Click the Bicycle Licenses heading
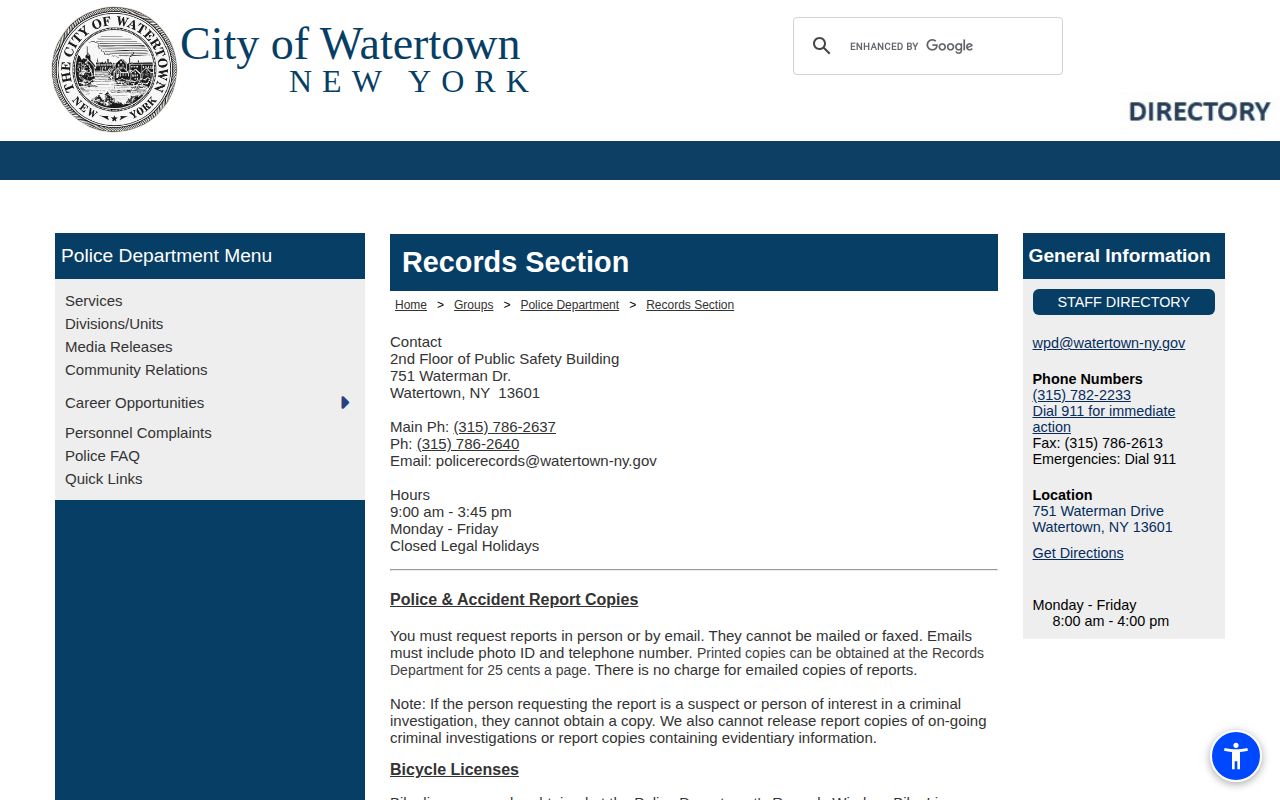Screen dimensions: 1280x800 454,770
